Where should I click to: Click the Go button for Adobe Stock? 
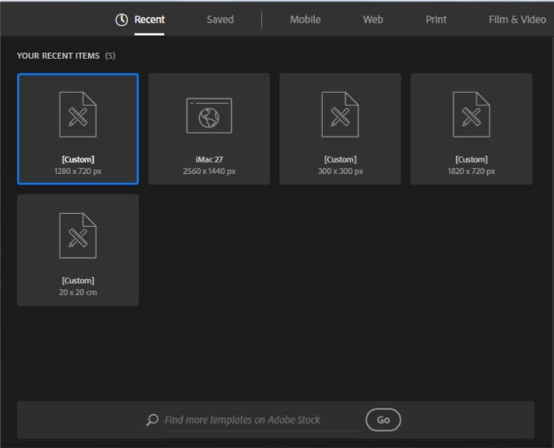(383, 420)
